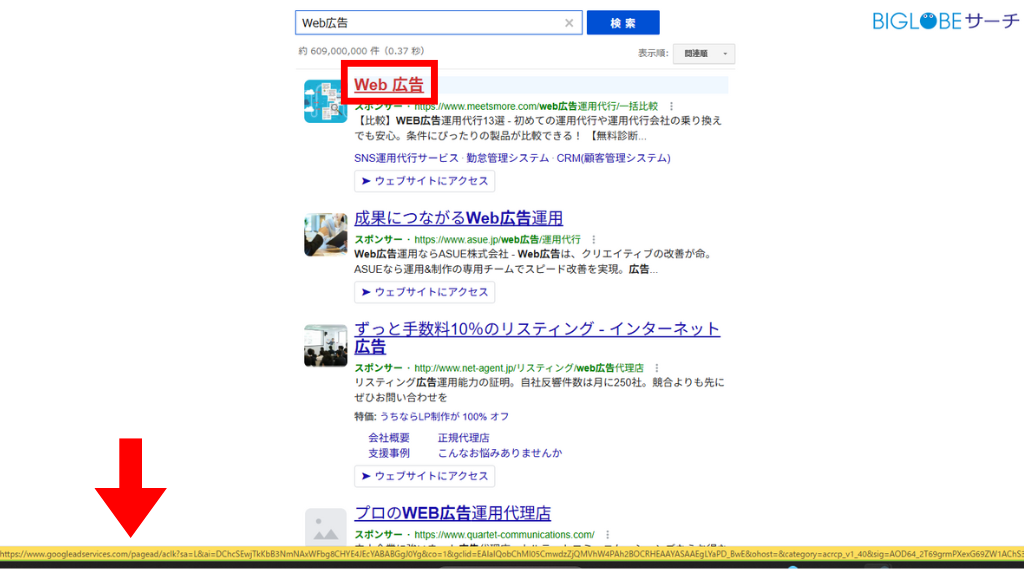Click the net-agent ad thumbnail image
The image size is (1024, 573).
tap(325, 346)
